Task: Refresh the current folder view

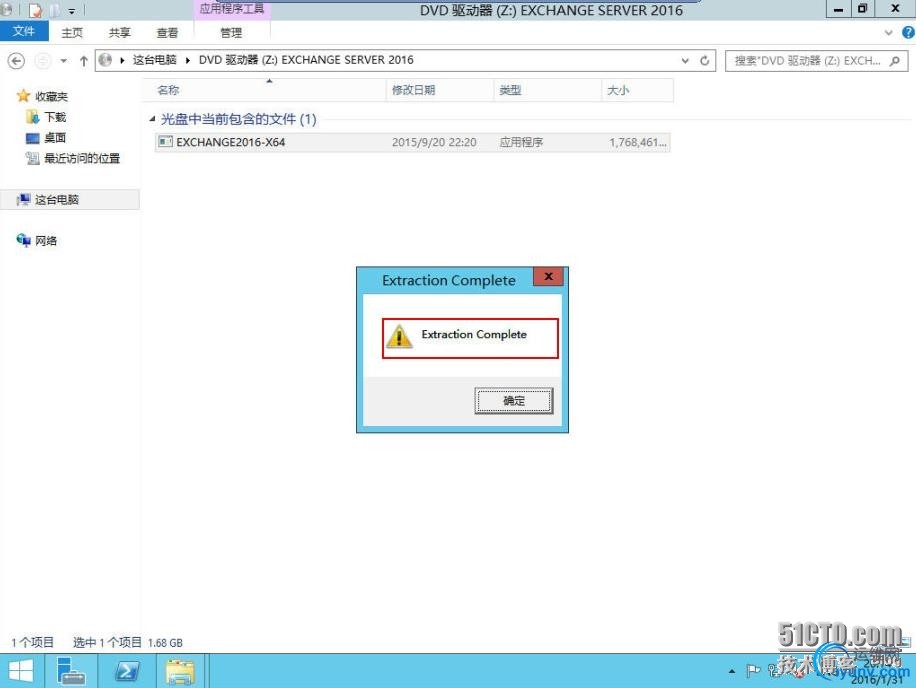Action: [x=705, y=61]
